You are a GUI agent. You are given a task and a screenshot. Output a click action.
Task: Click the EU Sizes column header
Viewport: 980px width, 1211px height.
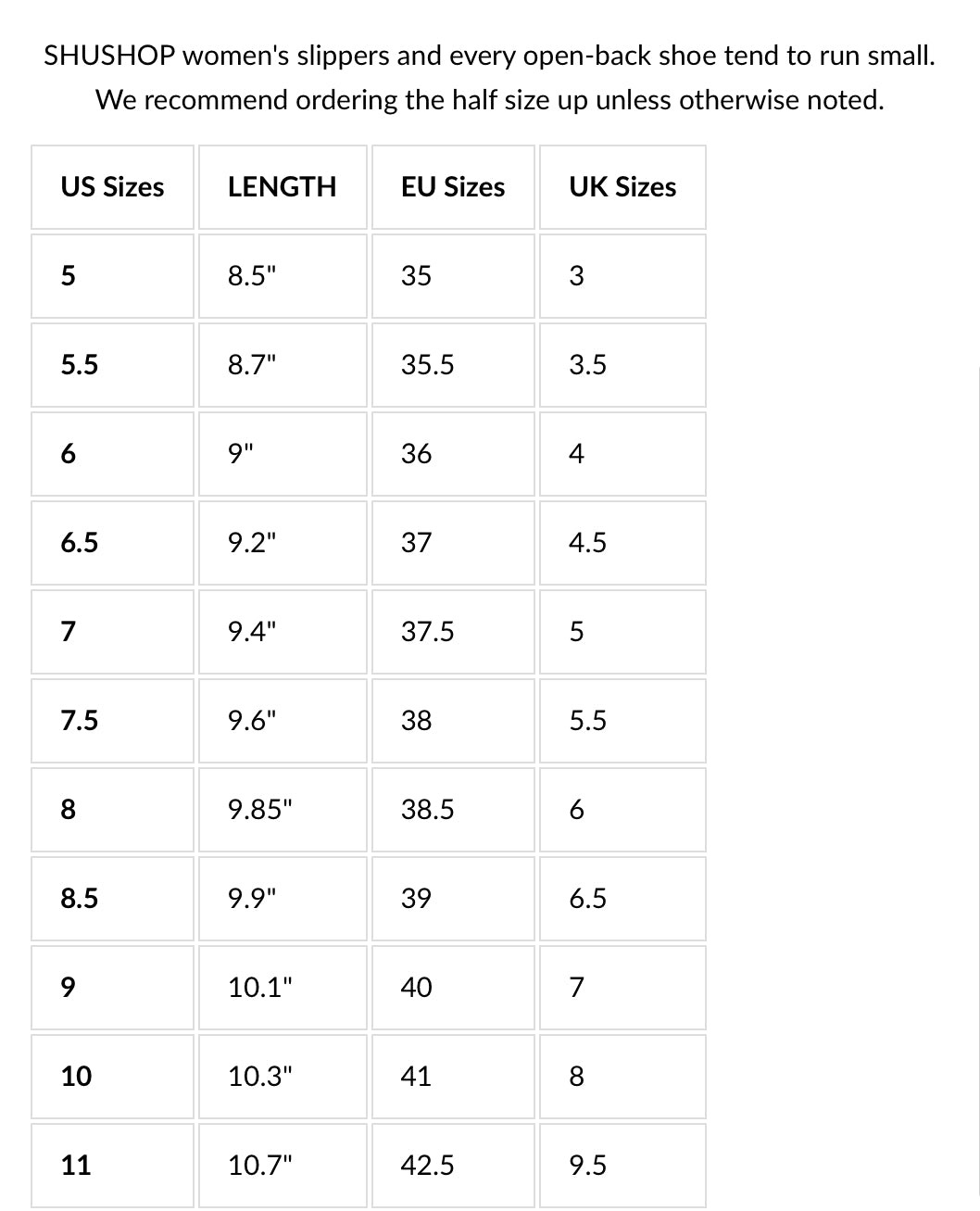click(452, 187)
